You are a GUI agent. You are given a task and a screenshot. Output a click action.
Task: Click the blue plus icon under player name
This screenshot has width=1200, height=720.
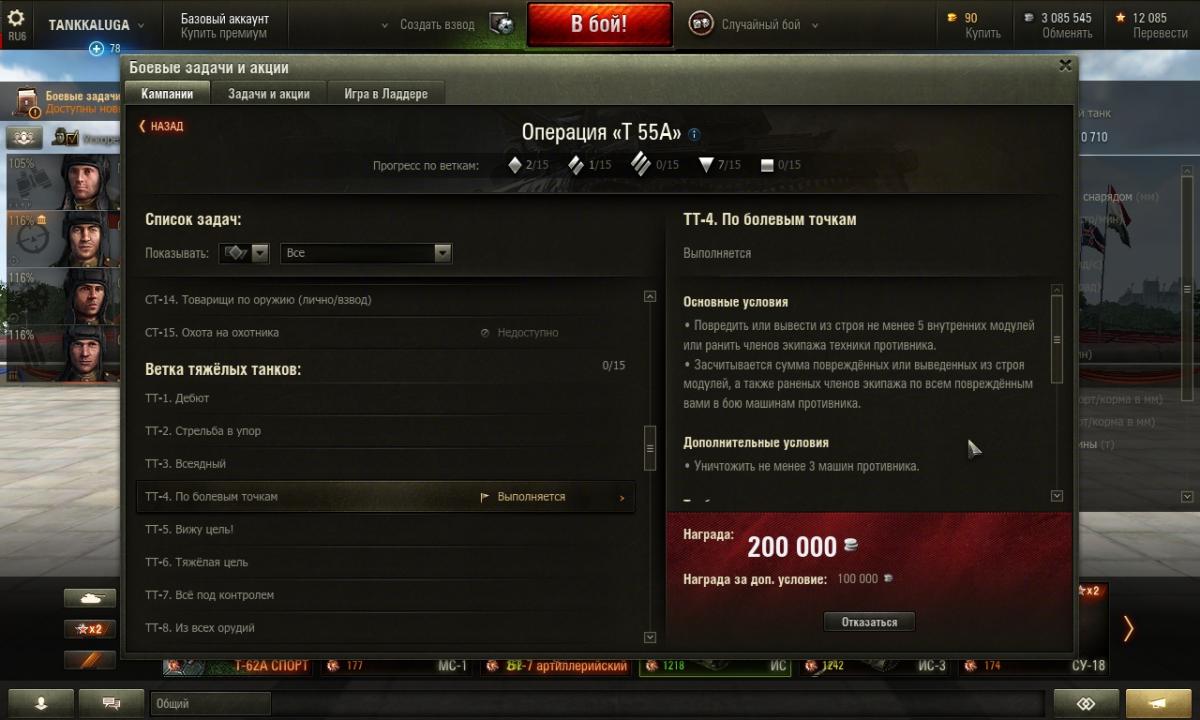[97, 49]
